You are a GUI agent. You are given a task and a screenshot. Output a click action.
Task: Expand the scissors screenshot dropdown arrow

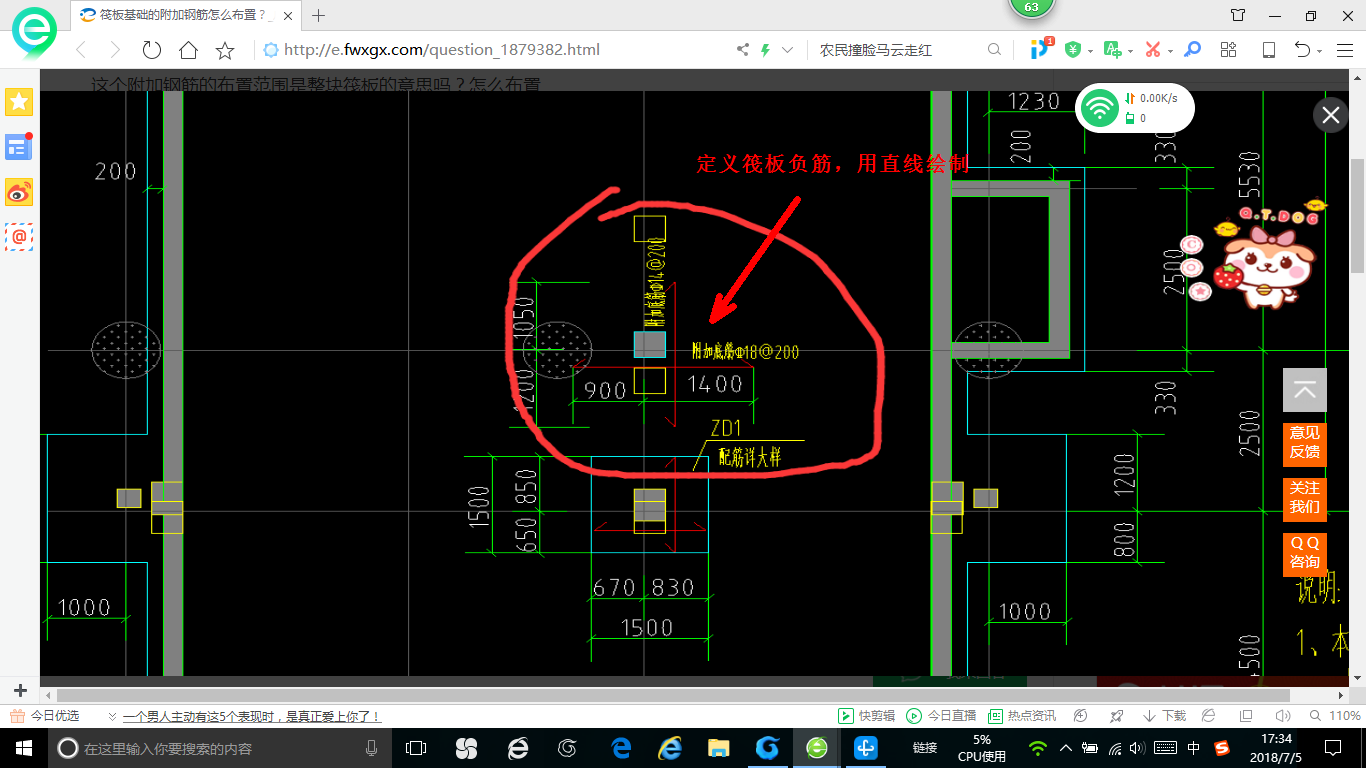(1170, 51)
